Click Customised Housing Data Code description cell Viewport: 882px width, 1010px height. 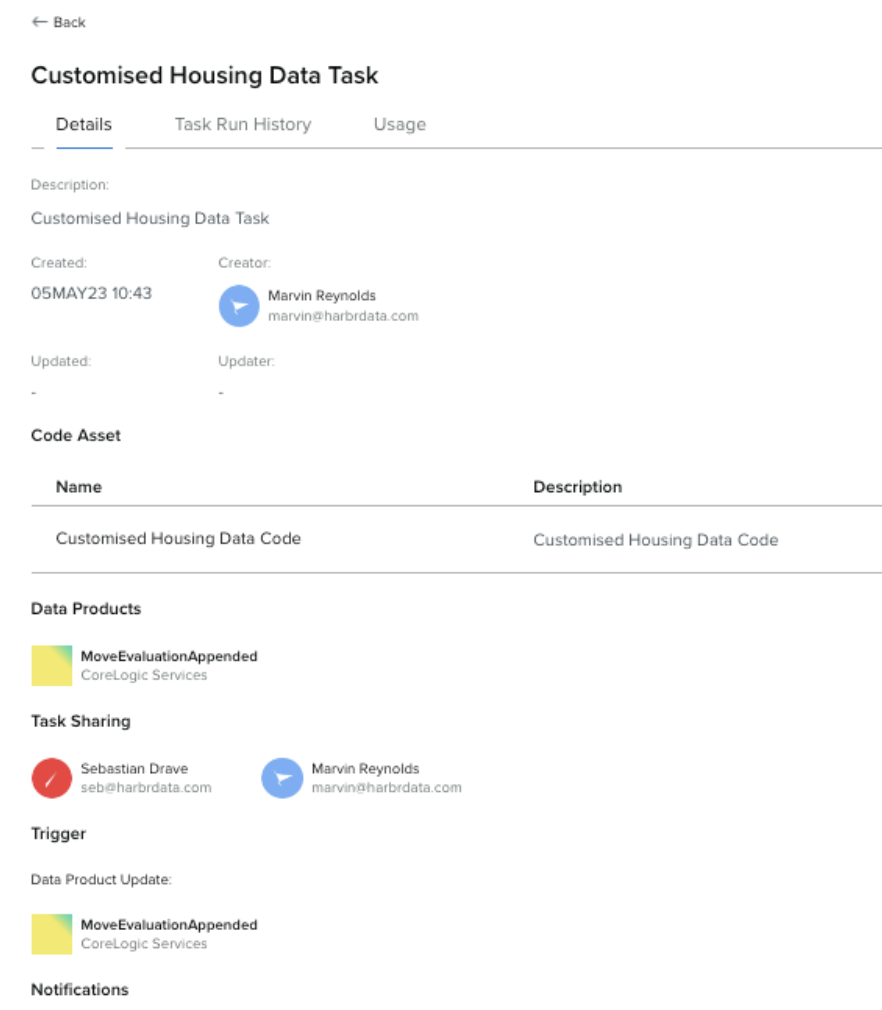(655, 540)
